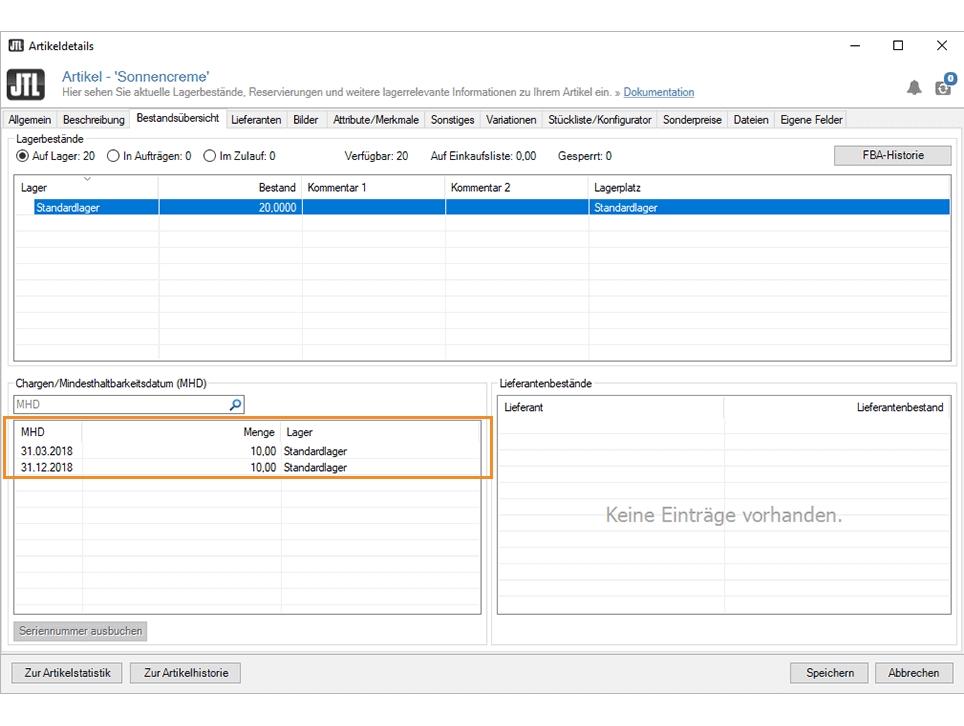This screenshot has width=964, height=726.
Task: Click the sort arrow above Lager column
Action: 87,179
